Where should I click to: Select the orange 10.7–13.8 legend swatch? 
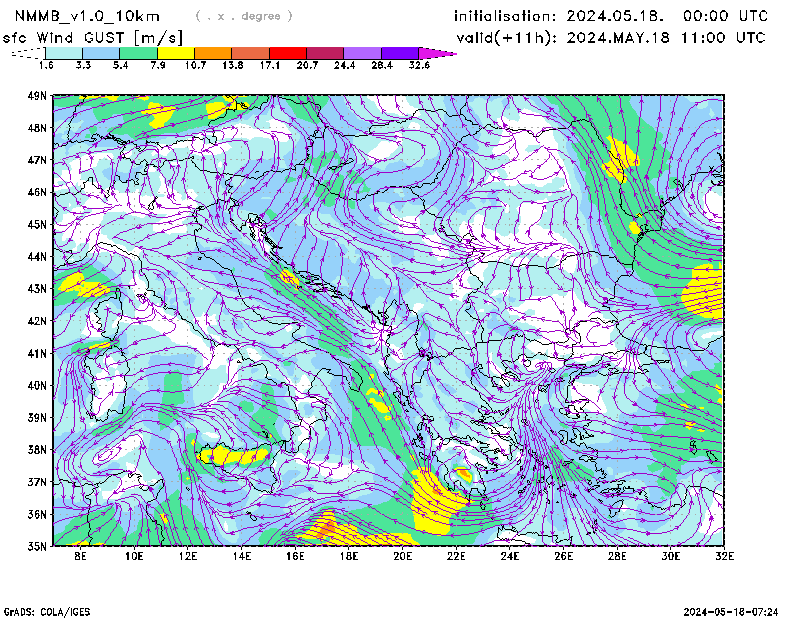(x=213, y=53)
